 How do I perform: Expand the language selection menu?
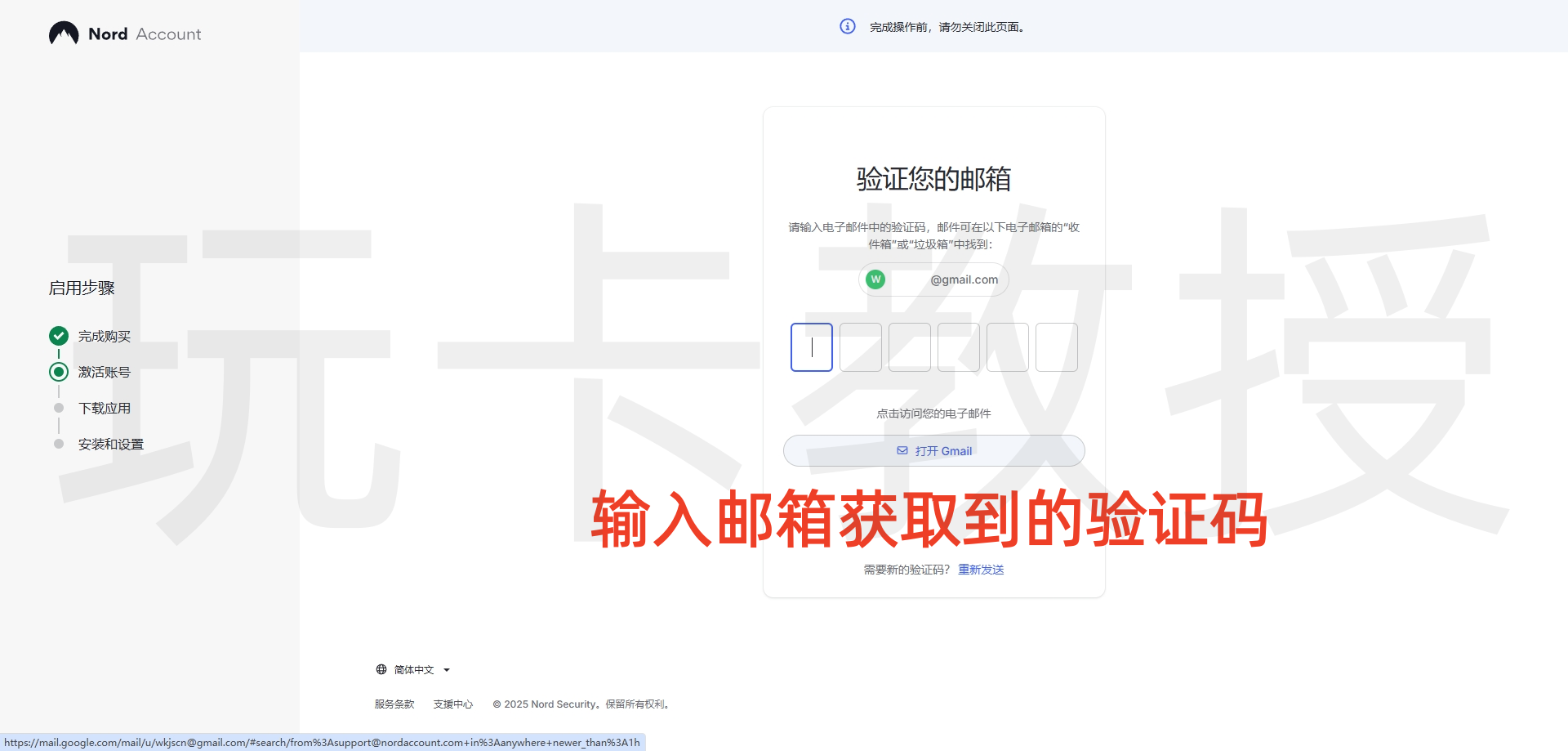[x=414, y=669]
